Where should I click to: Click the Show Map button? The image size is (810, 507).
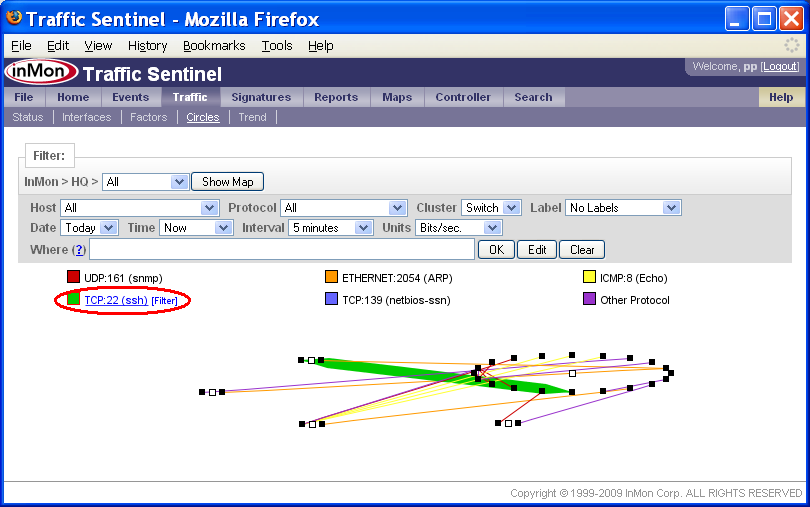[228, 182]
